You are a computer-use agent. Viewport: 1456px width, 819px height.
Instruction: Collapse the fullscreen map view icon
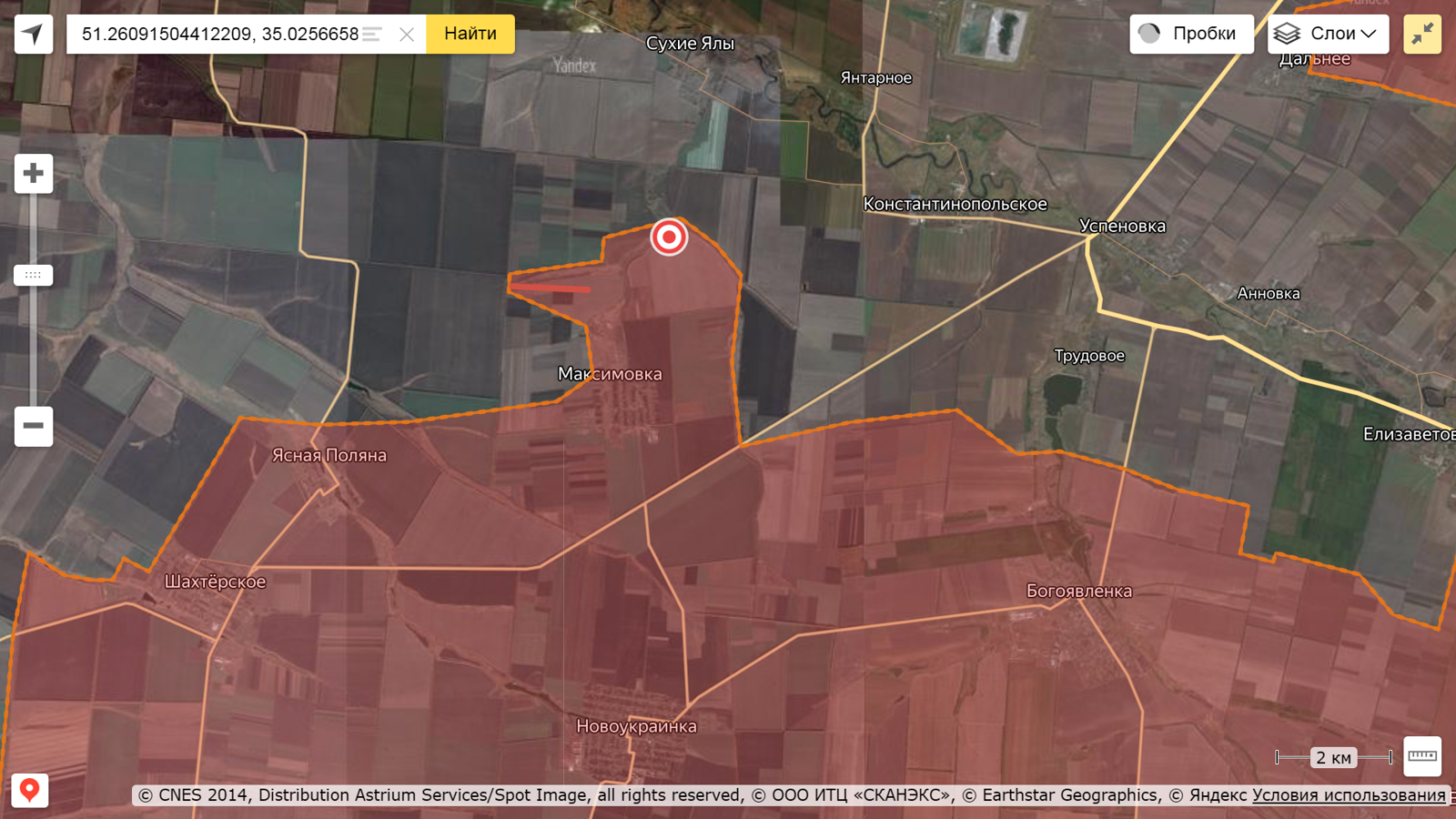(1421, 34)
